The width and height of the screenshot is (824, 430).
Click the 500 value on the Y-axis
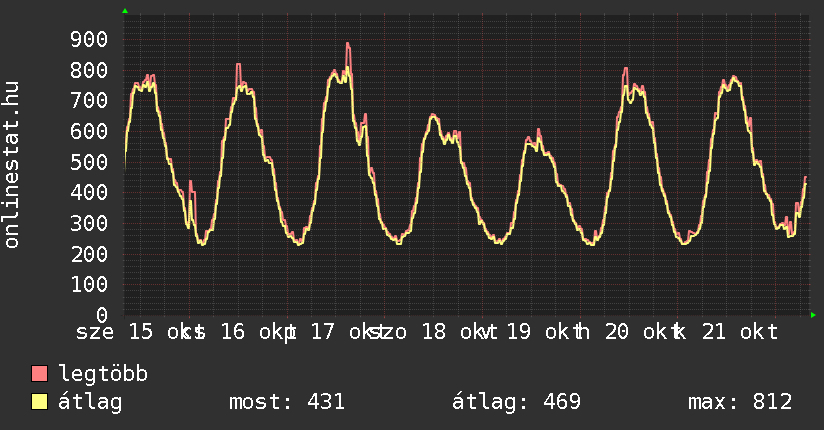pos(89,162)
